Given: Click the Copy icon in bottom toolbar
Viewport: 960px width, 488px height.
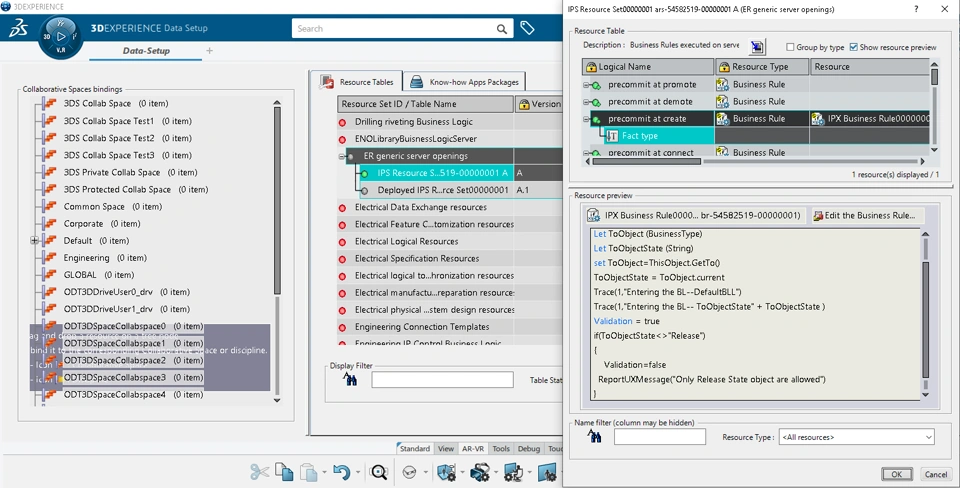Looking at the screenshot, I should [x=284, y=471].
